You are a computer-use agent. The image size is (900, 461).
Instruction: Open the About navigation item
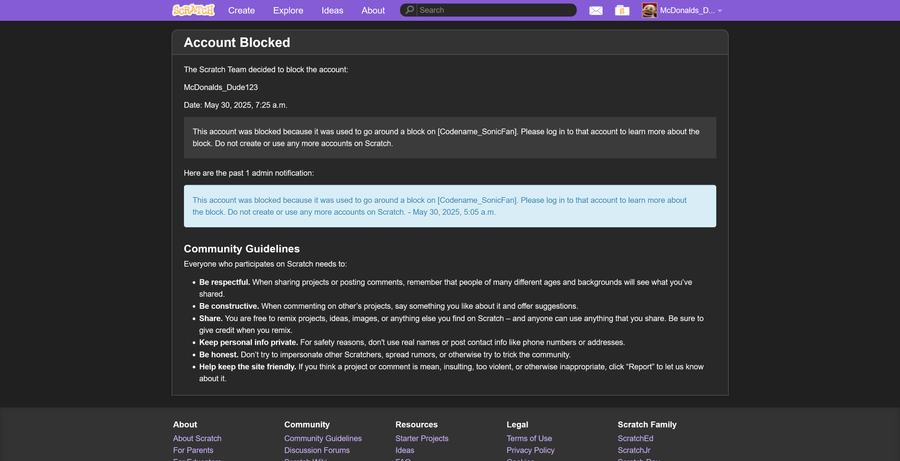[x=373, y=10]
